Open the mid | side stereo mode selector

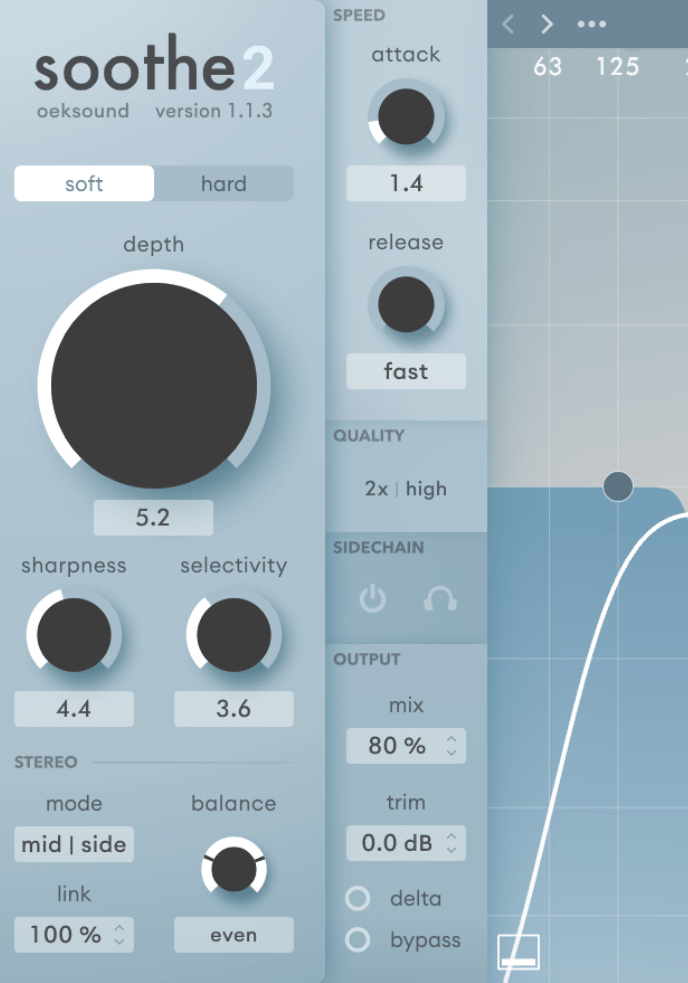[x=74, y=844]
